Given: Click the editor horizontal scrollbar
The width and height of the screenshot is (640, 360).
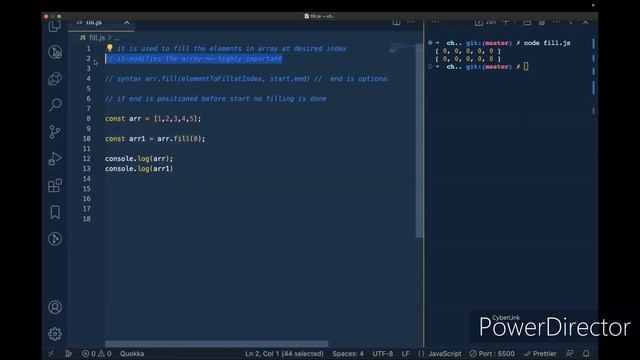Looking at the screenshot, I should (x=216, y=344).
